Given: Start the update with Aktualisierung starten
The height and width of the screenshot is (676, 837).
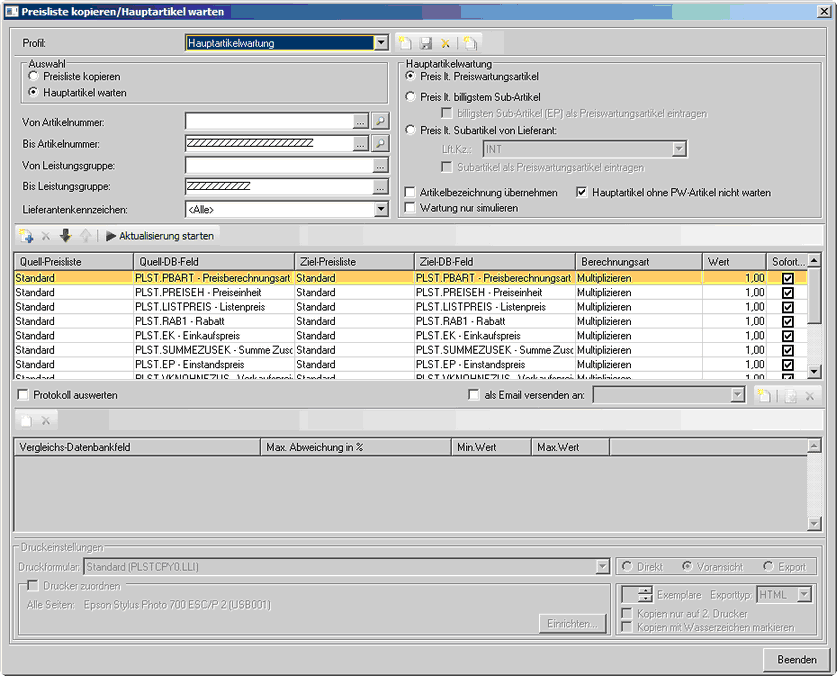Looking at the screenshot, I should pyautogui.click(x=159, y=236).
